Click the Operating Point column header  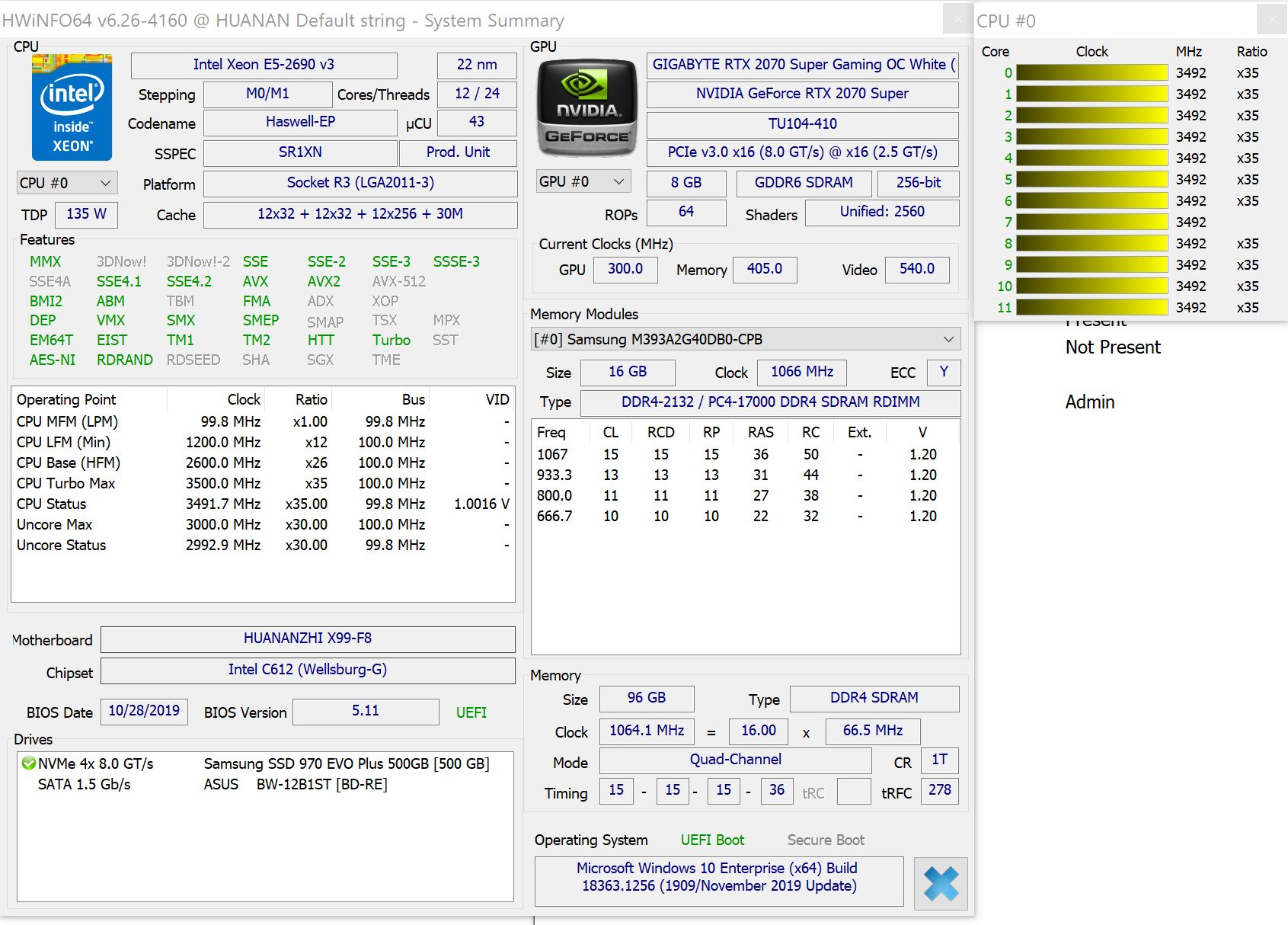(x=89, y=399)
